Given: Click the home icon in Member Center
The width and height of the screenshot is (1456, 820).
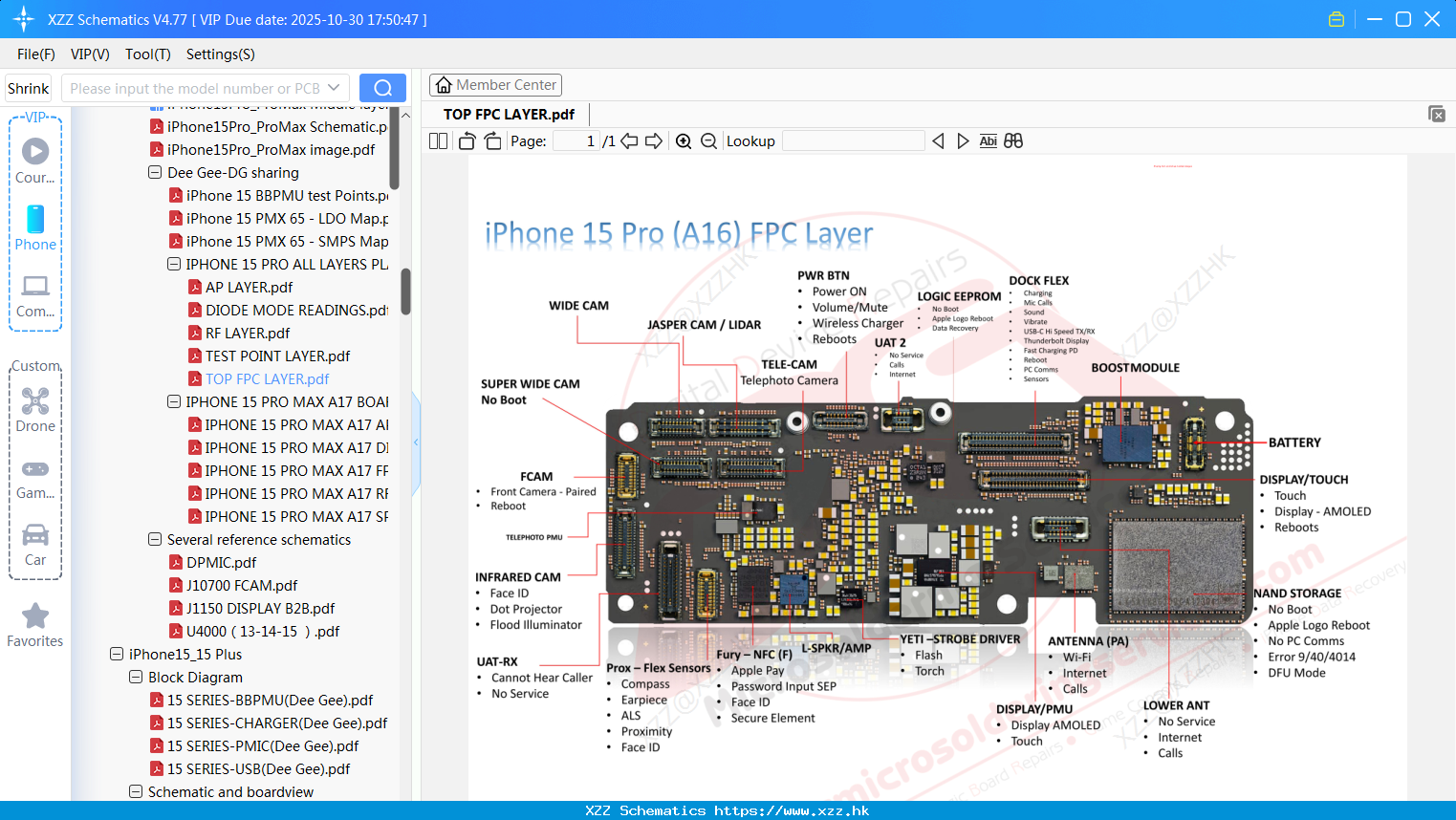Looking at the screenshot, I should tap(444, 85).
